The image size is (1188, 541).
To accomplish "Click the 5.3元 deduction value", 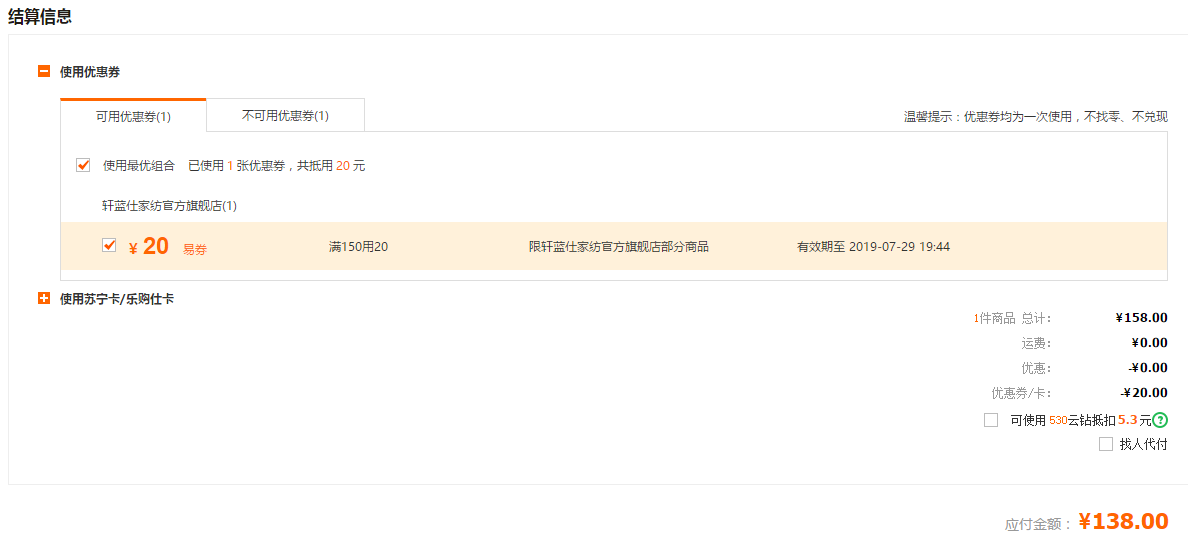I will point(1134,419).
